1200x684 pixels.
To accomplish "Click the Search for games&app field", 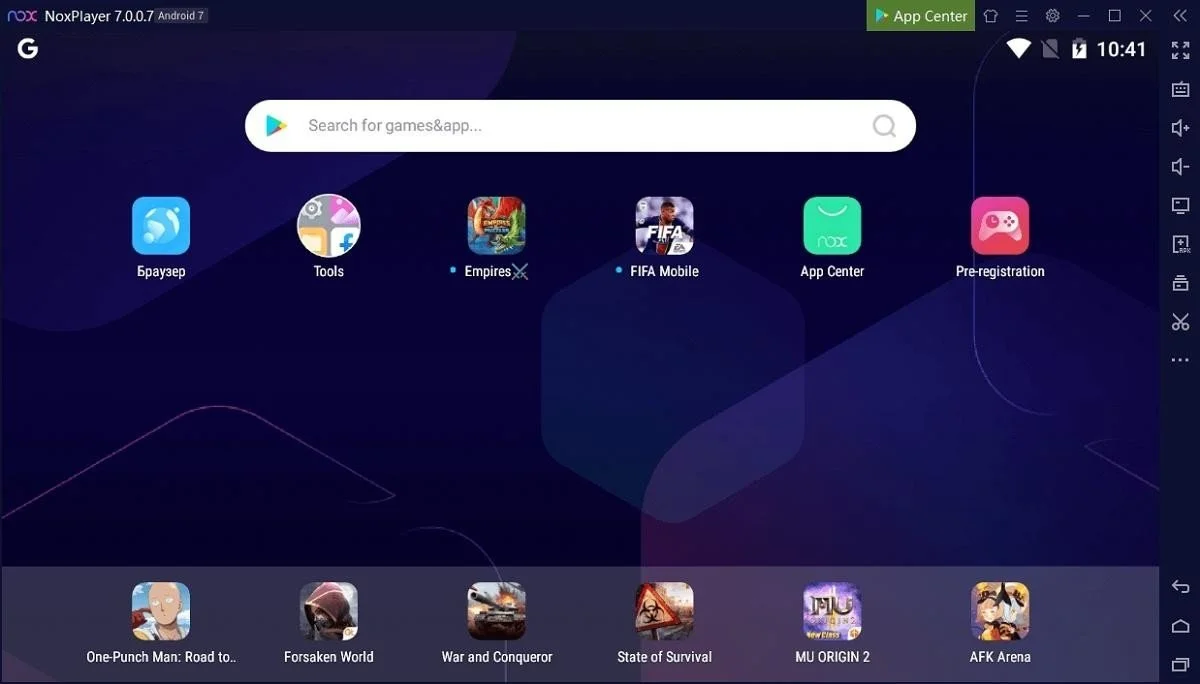I will pos(580,126).
